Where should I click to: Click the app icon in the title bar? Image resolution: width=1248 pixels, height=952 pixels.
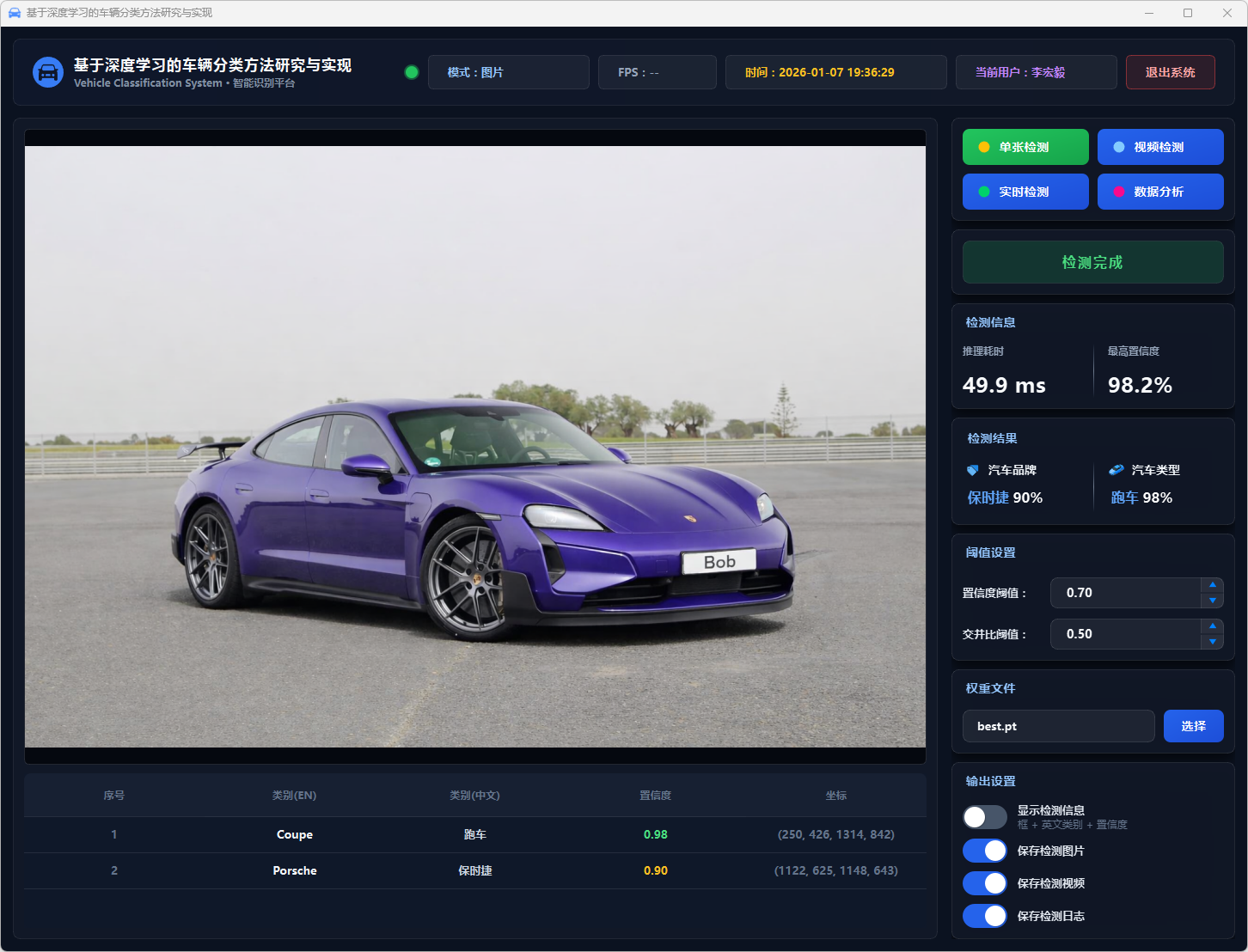[x=14, y=13]
